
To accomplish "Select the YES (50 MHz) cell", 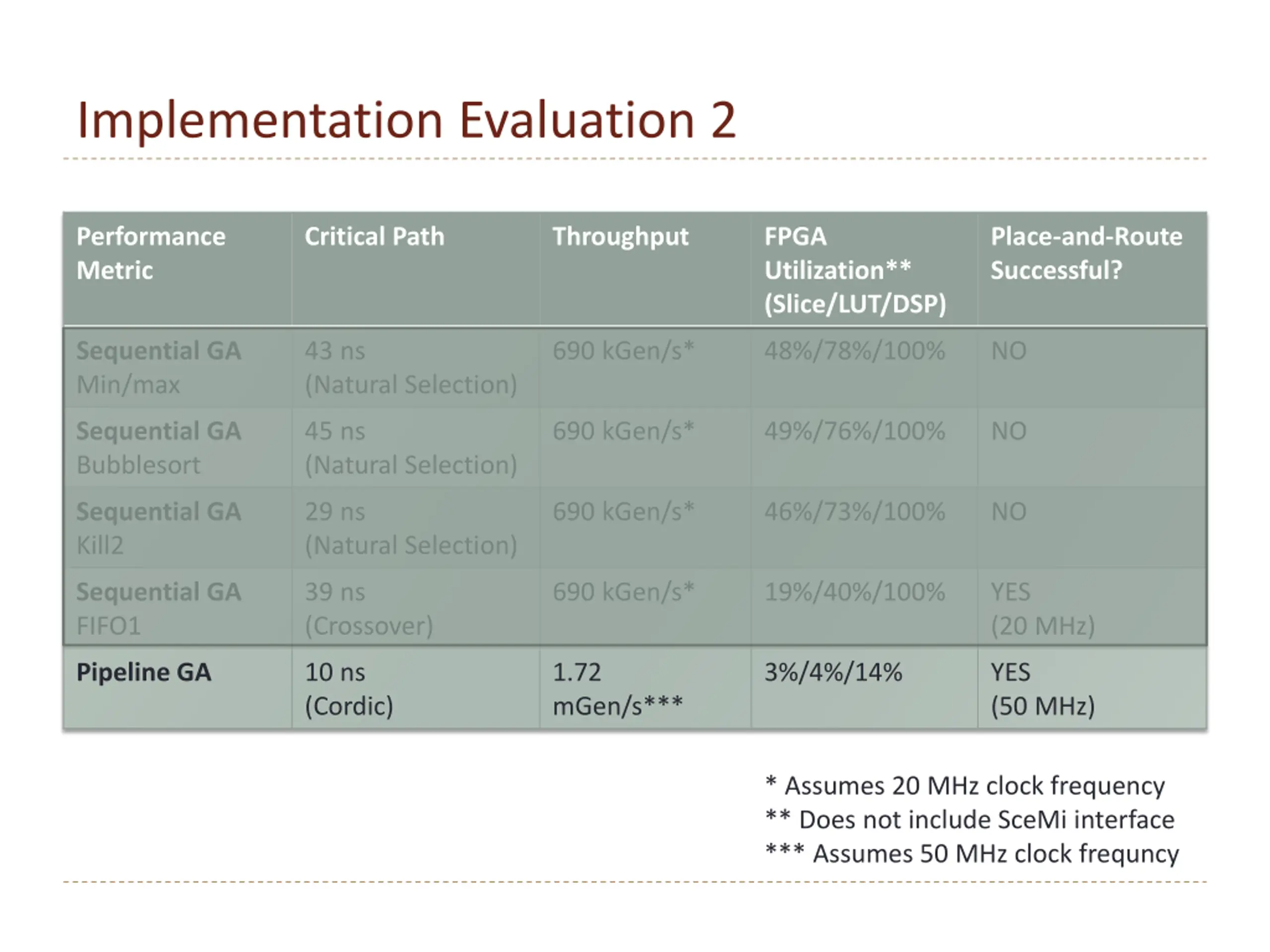I will (1042, 689).
